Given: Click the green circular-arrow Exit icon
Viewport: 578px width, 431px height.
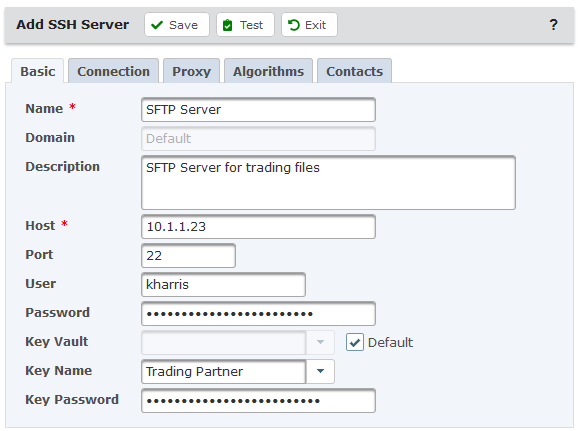Looking at the screenshot, I should 294,25.
